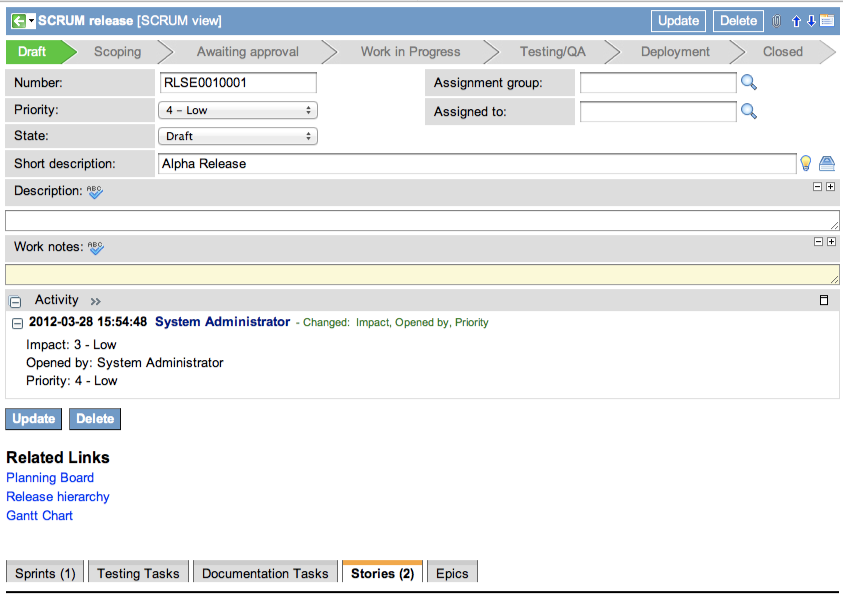Shrink Description field with minus box

(x=817, y=186)
